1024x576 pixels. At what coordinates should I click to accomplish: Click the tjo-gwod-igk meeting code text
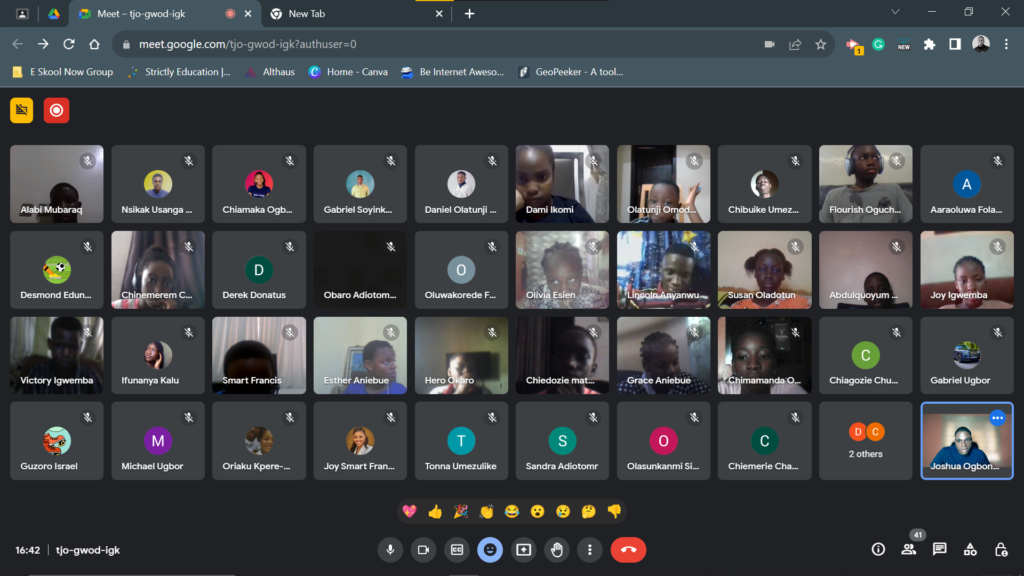[x=88, y=550]
